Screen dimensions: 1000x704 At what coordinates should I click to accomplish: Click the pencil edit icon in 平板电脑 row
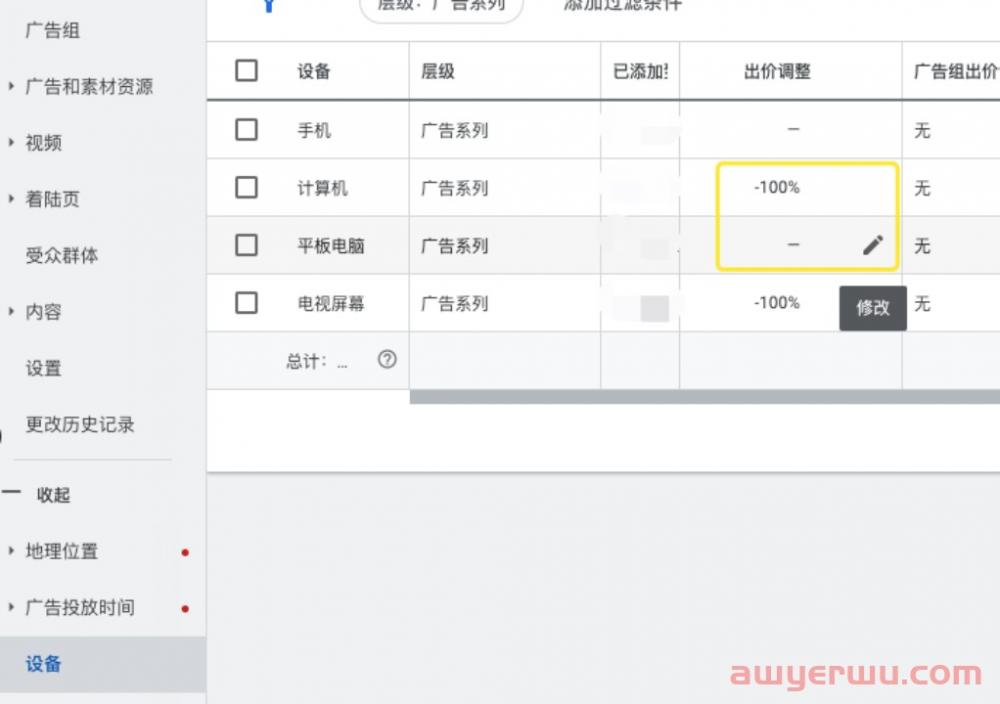pyautogui.click(x=873, y=246)
